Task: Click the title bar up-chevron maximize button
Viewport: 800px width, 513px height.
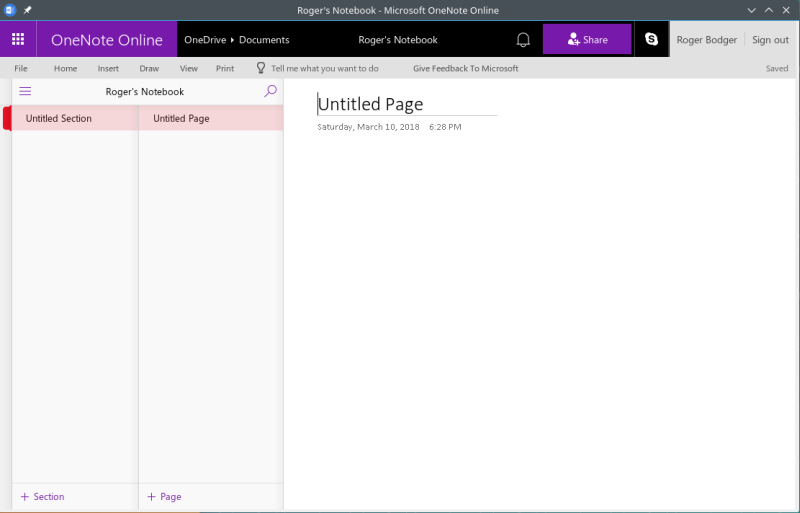Action: 769,10
